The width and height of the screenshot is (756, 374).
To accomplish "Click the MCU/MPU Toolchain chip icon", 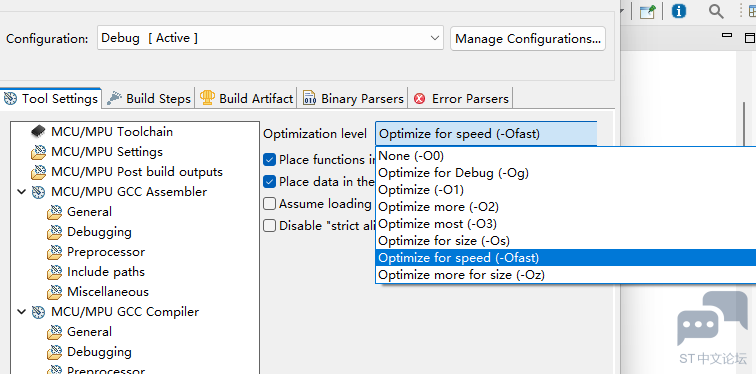I will (x=39, y=132).
